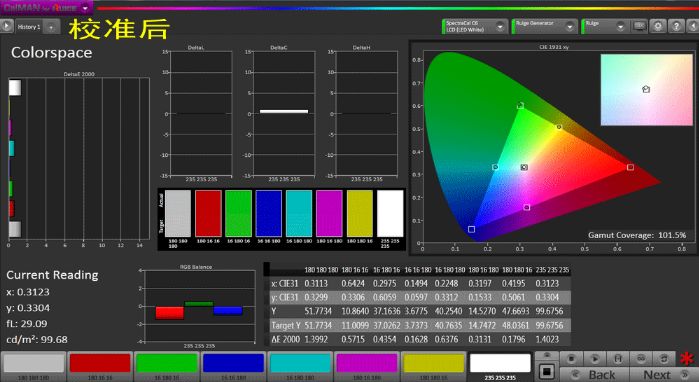Click the Gamut Coverage: 101.5% label
Viewport: 699px width, 382px height.
[x=637, y=235]
